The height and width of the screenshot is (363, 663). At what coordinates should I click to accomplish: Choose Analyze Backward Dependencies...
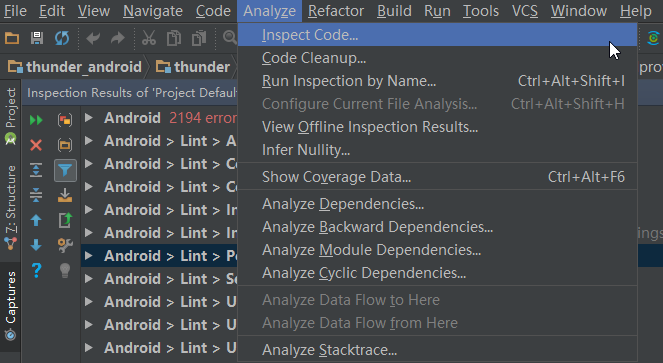point(437,227)
